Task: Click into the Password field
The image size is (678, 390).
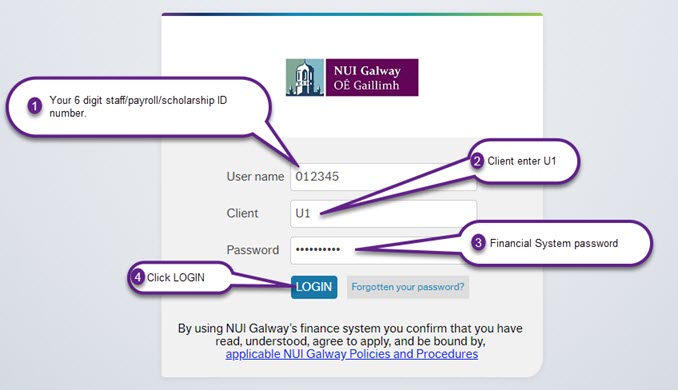Action: pos(384,250)
